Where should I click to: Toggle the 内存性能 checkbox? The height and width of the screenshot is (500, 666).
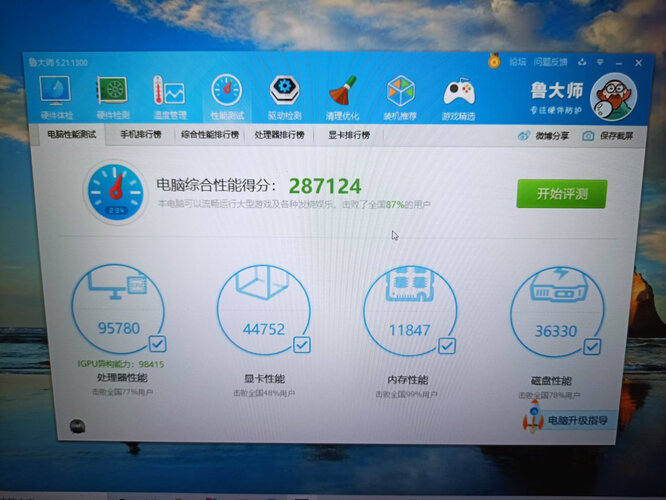coord(447,346)
